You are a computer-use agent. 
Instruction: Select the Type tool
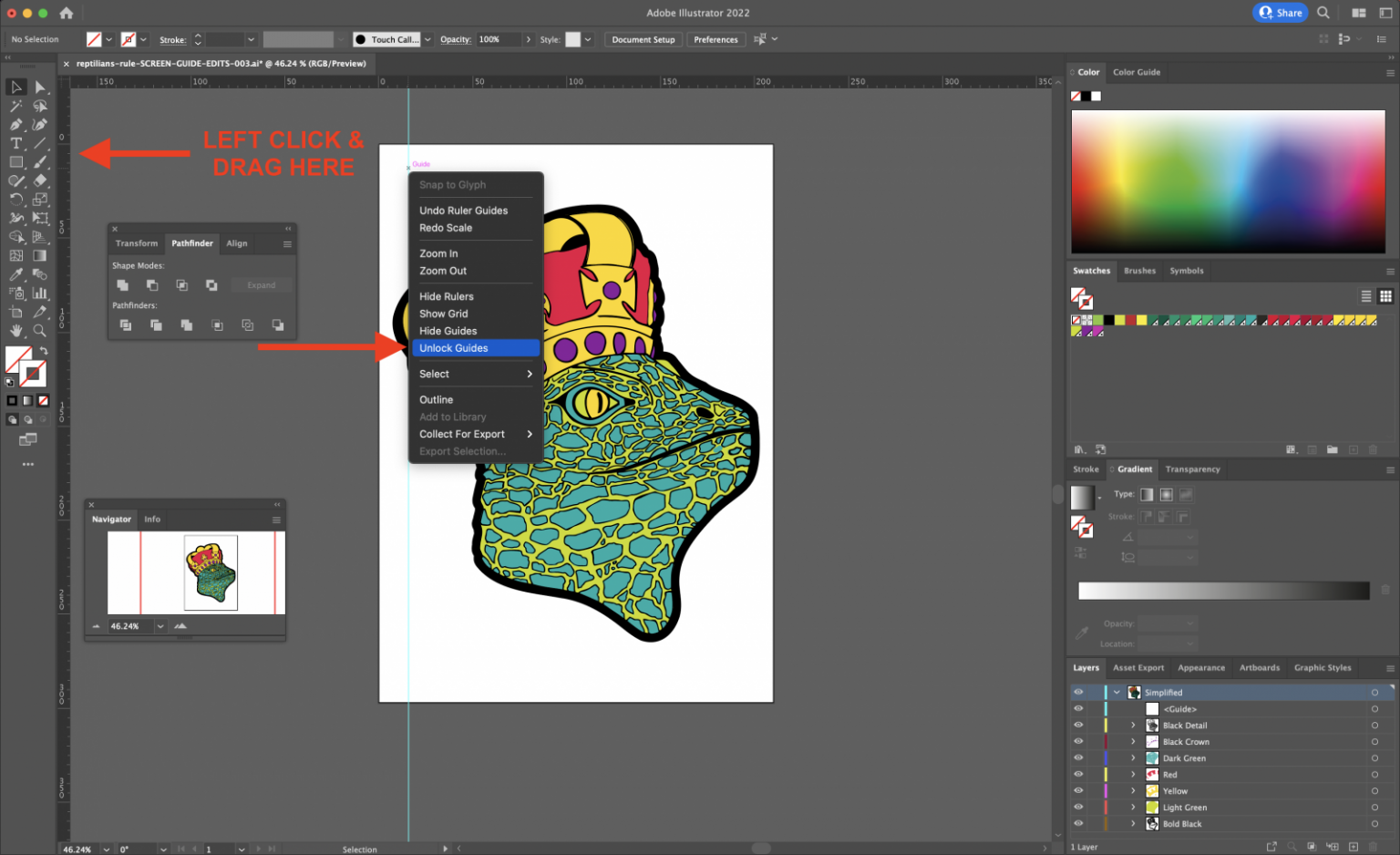(15, 143)
